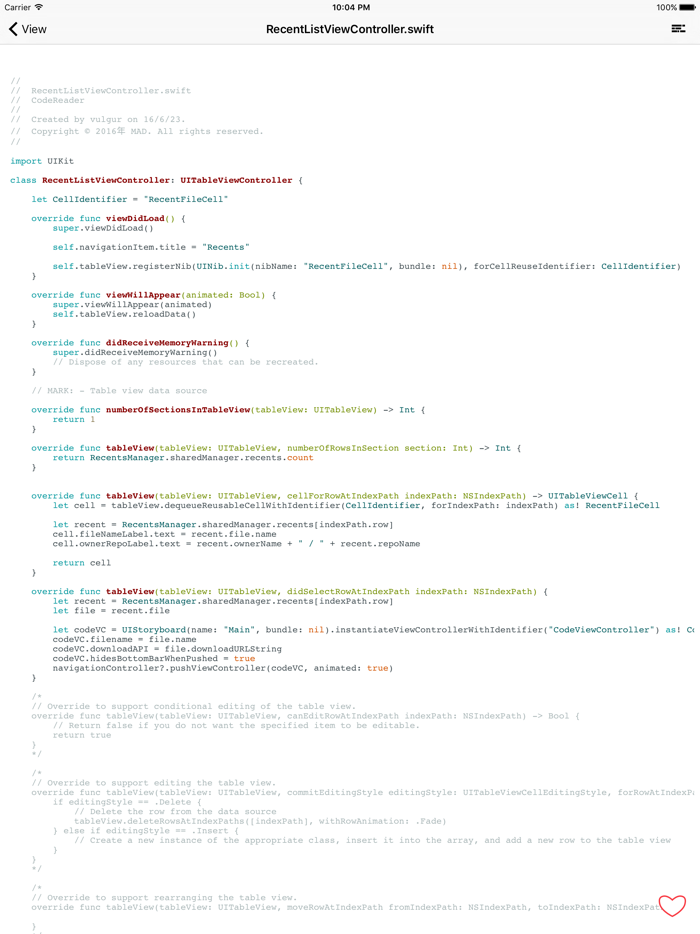Click the numberOfRowsInSection function line
Image resolution: width=700 pixels, height=934 pixels.
276,448
